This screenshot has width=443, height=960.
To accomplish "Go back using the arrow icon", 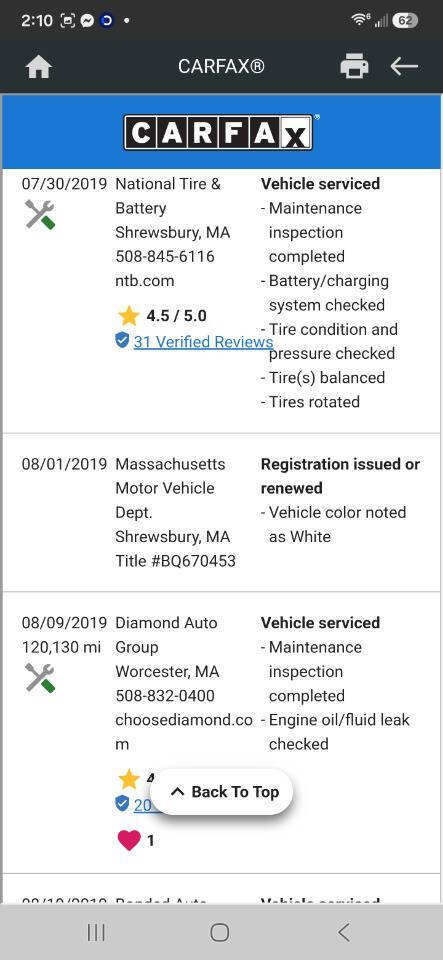I will 404,66.
